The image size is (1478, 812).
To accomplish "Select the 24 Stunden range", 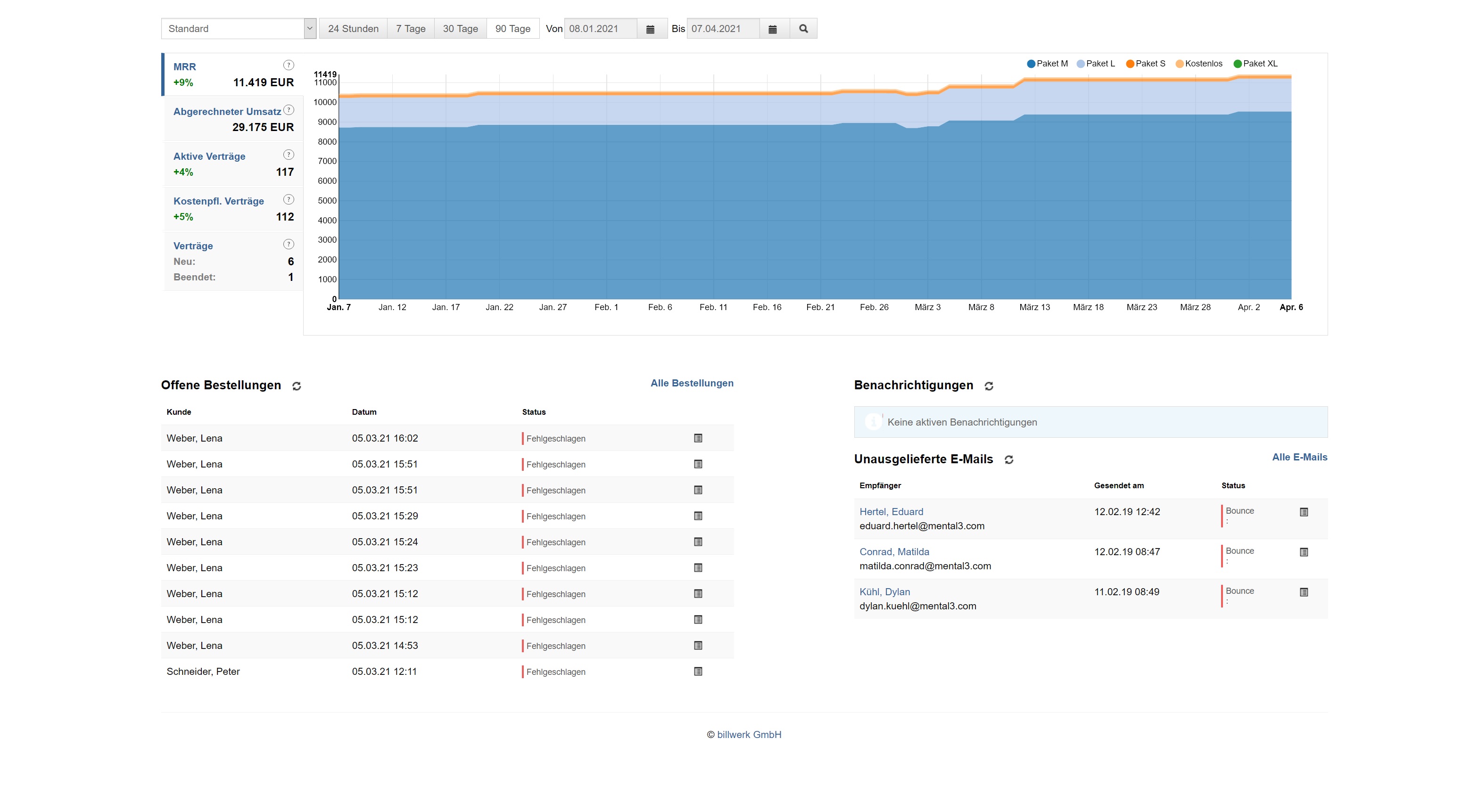I will [353, 29].
